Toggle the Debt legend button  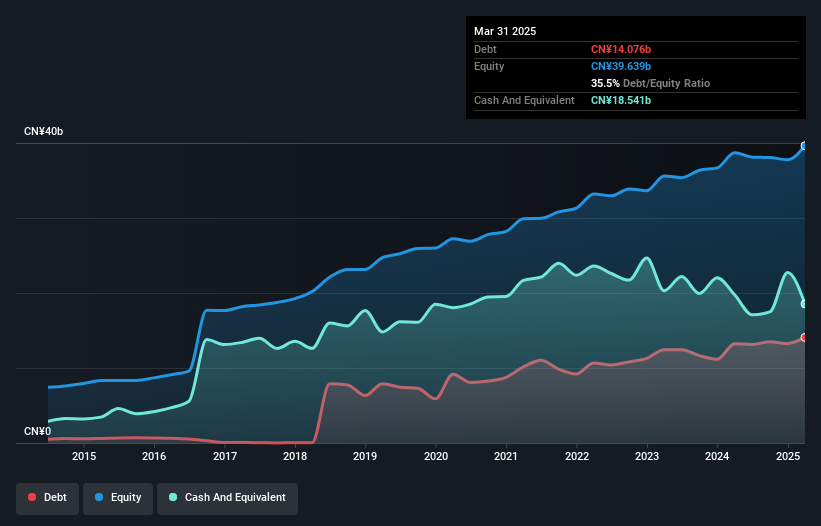(x=48, y=498)
